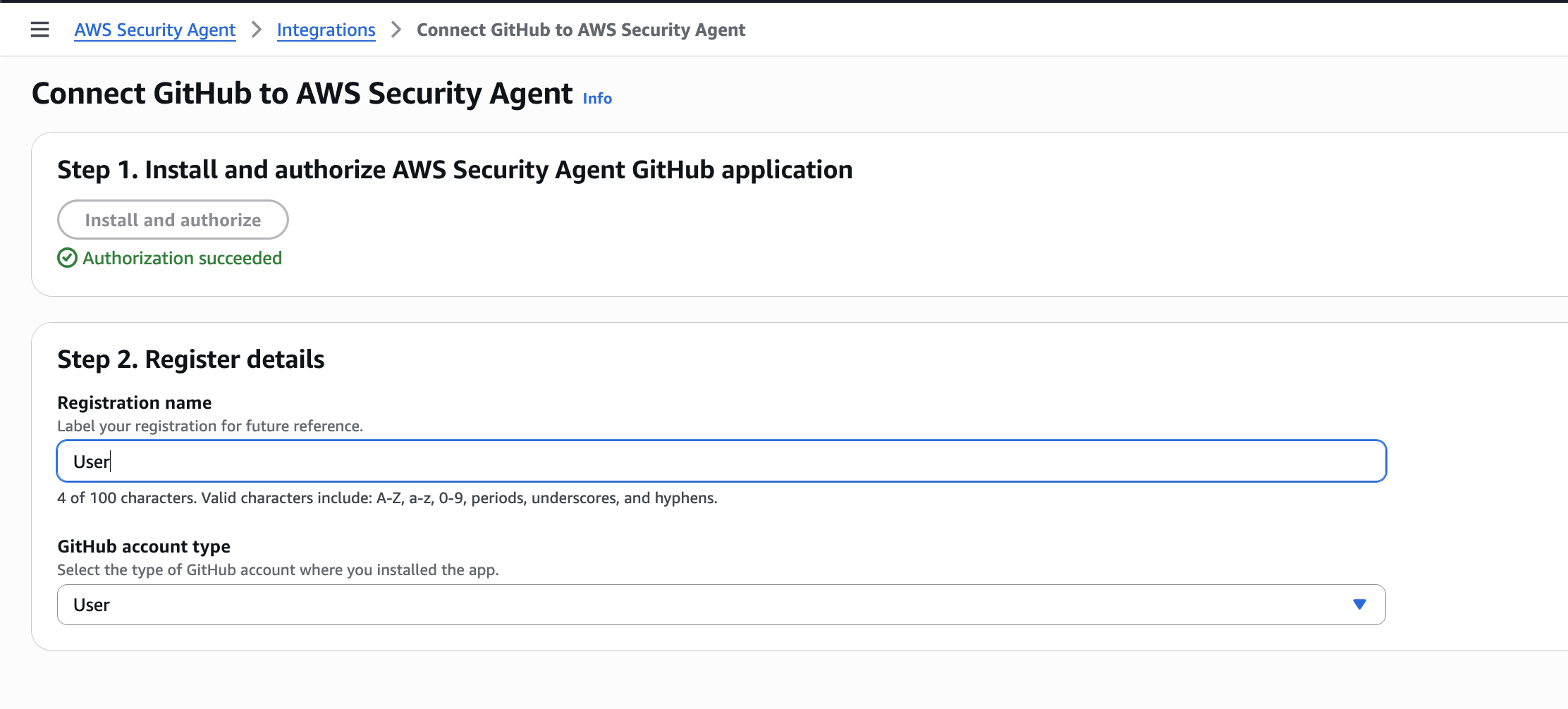Click the Step 1 Install and authorize heading
The image size is (1568, 709).
point(455,170)
